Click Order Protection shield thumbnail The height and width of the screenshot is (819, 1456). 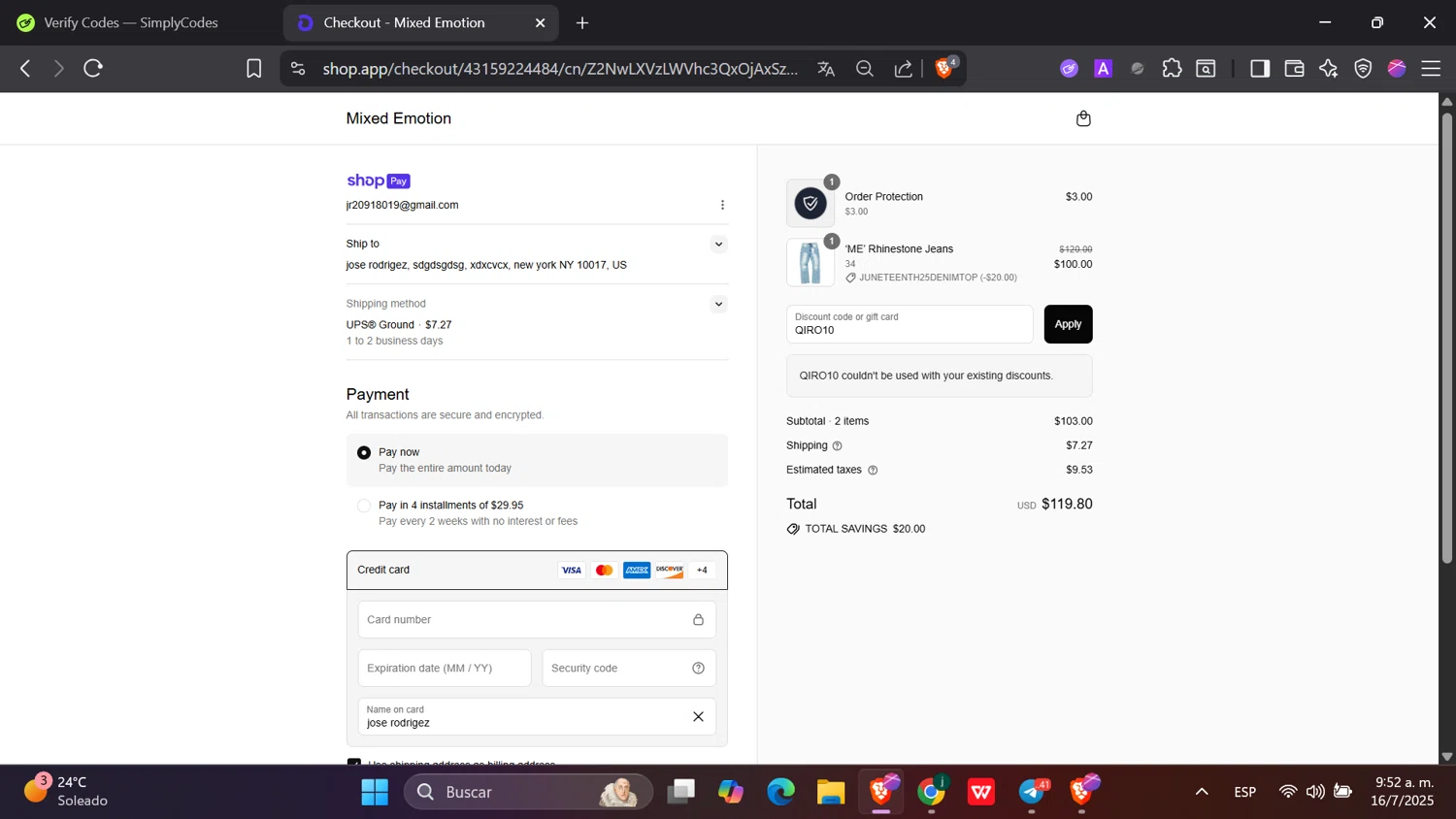point(811,203)
